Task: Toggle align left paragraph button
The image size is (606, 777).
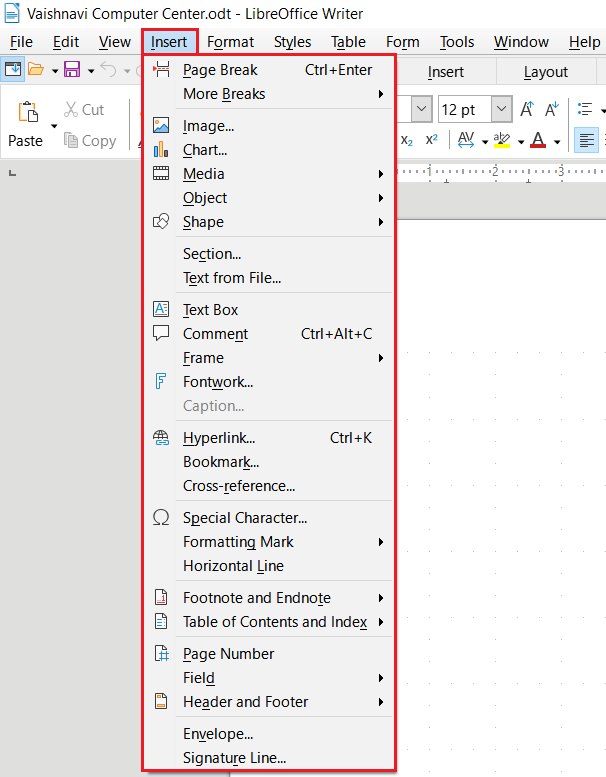Action: 587,141
